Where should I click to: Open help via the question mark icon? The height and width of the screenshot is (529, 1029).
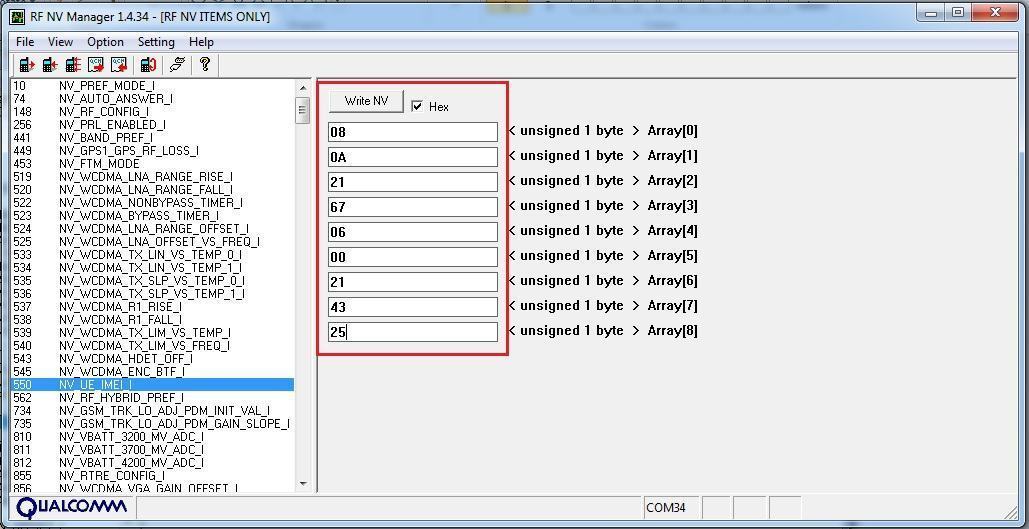[x=205, y=65]
